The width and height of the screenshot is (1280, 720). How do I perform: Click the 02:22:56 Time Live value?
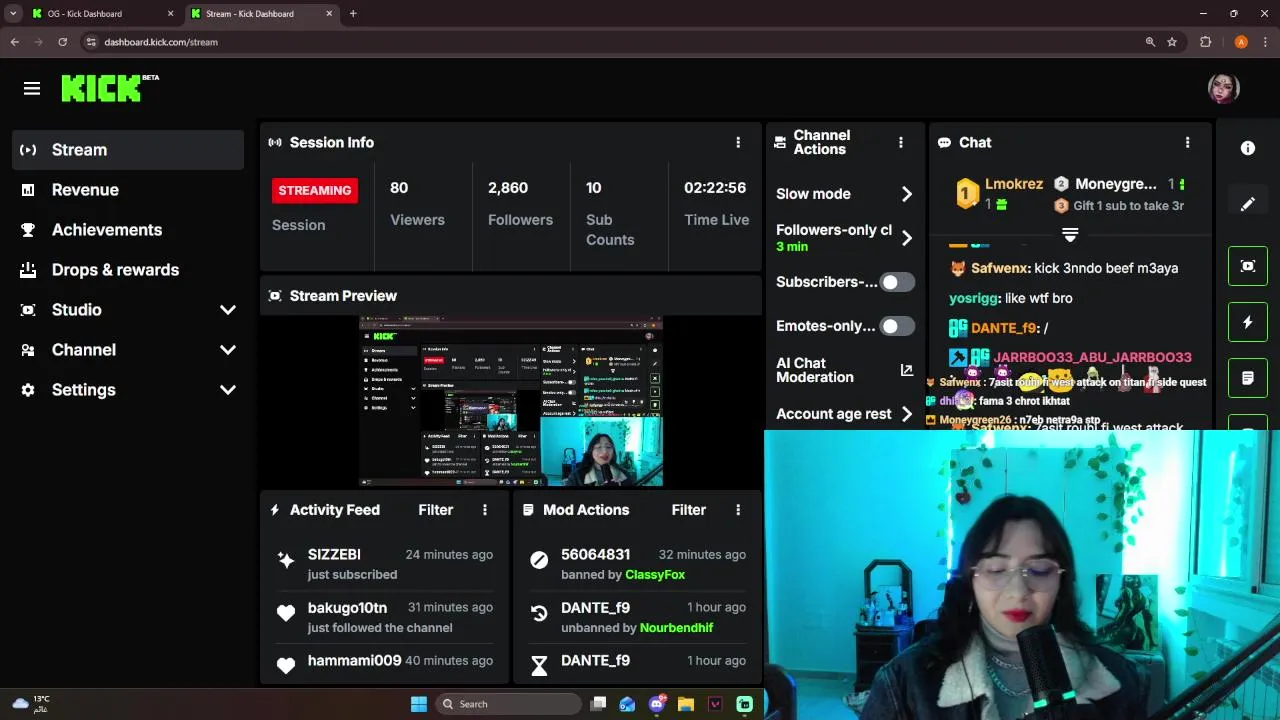[x=715, y=188]
